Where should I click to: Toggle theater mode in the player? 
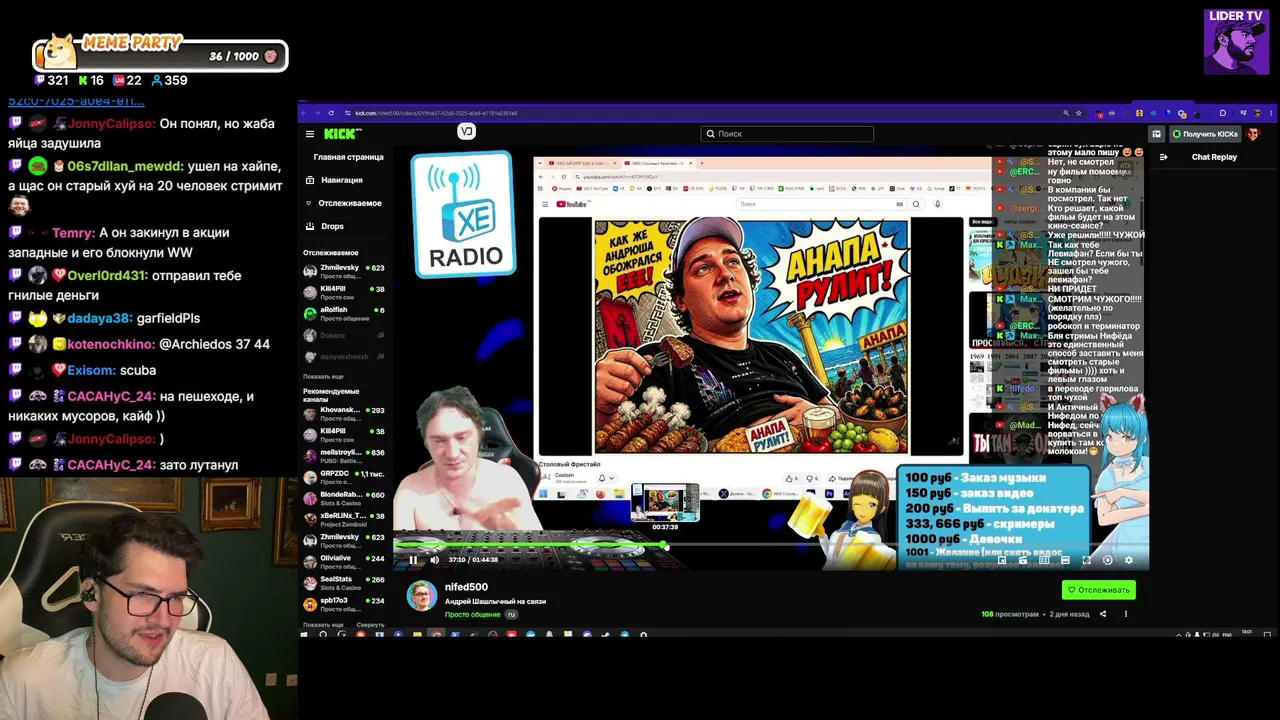(1065, 560)
